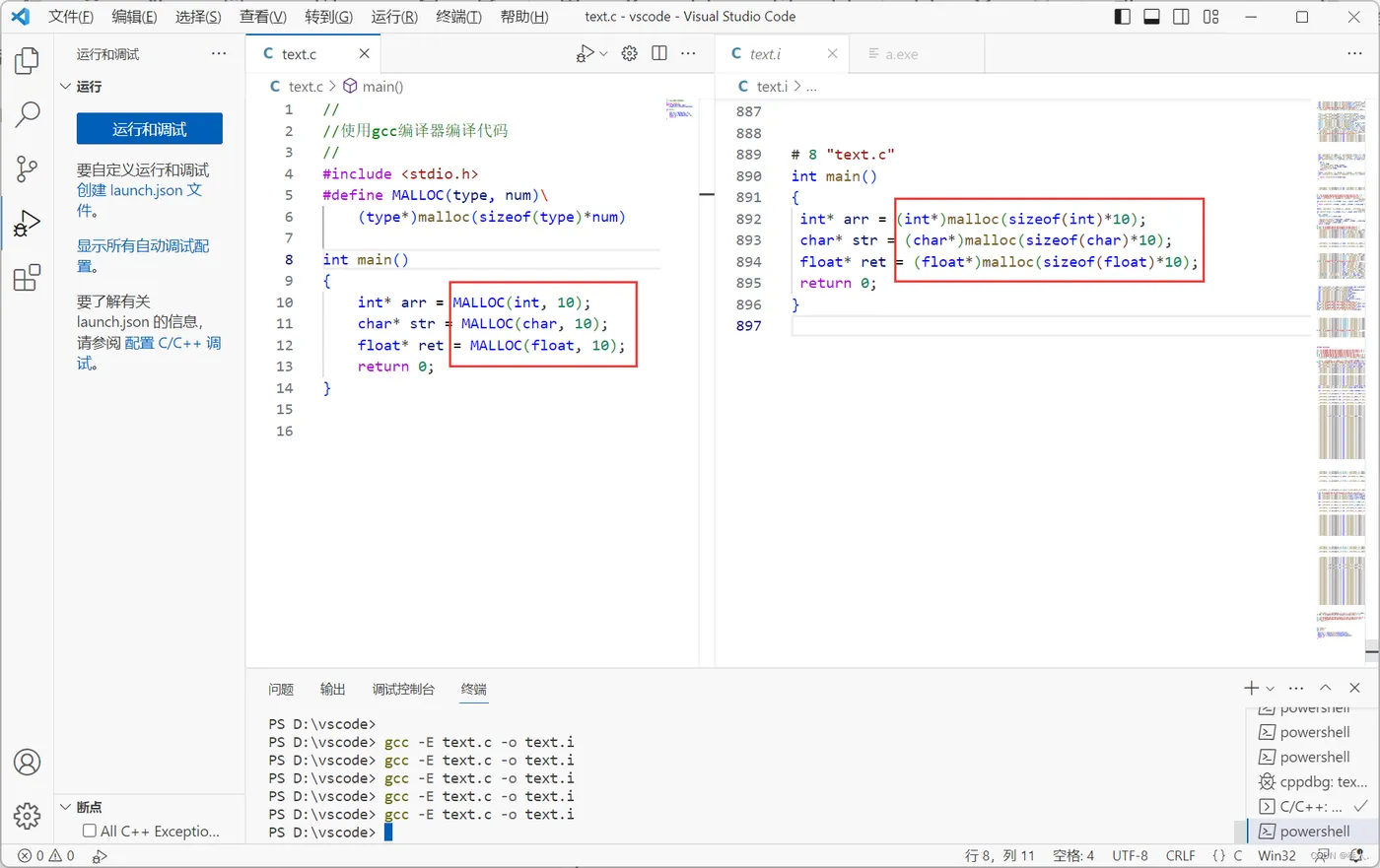Toggle the bottom panel layout button
1380x868 pixels.
coord(1151,17)
